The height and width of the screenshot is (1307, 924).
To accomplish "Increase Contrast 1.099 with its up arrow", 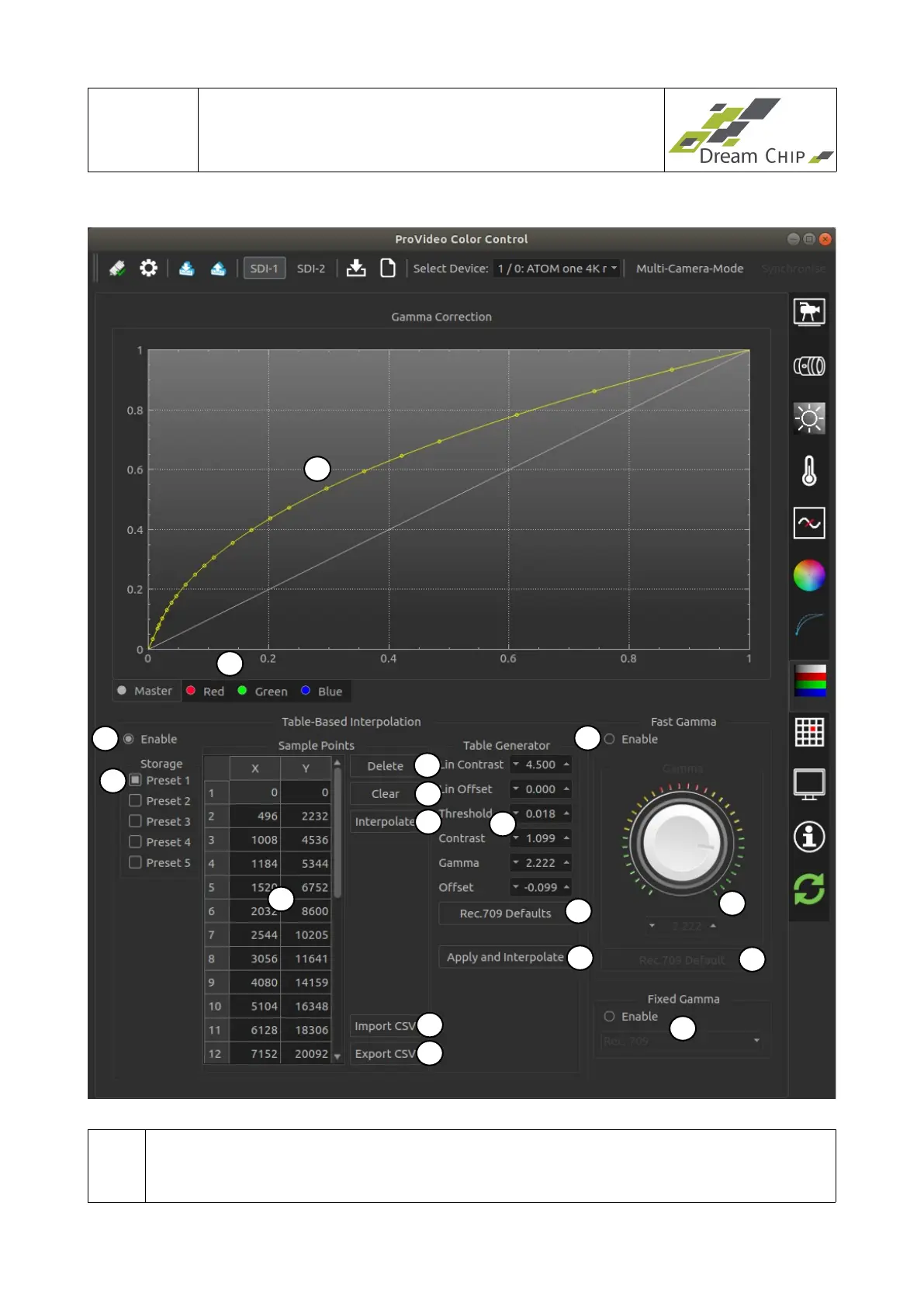I will (566, 838).
